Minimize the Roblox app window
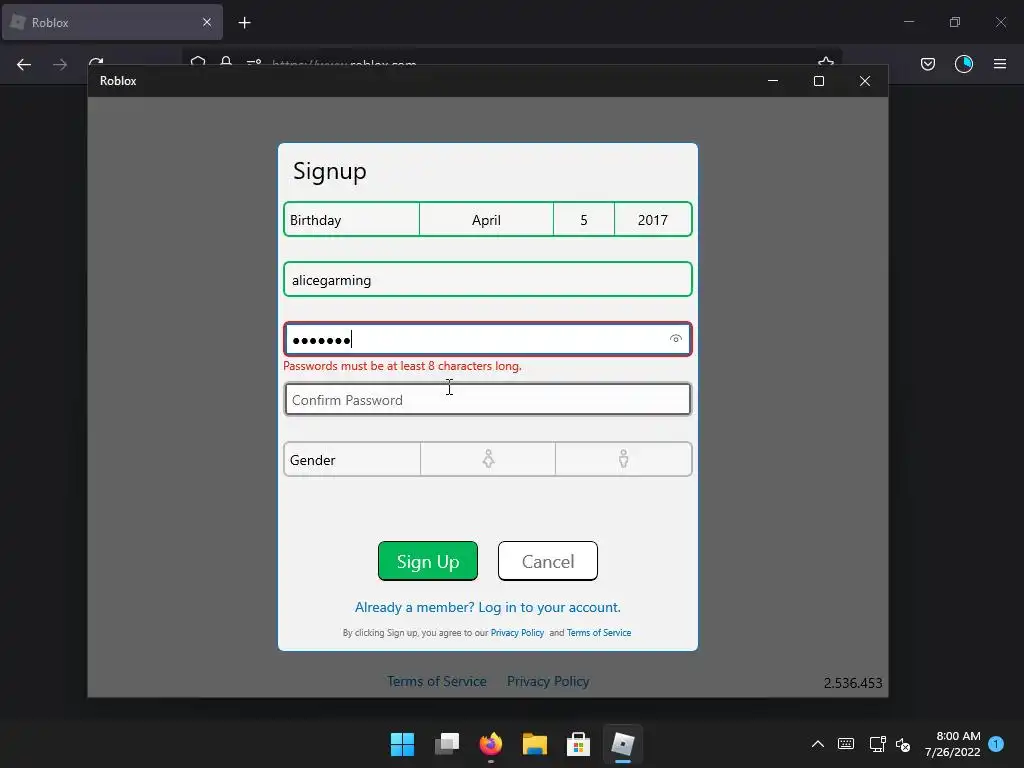This screenshot has height=768, width=1024. tap(773, 81)
